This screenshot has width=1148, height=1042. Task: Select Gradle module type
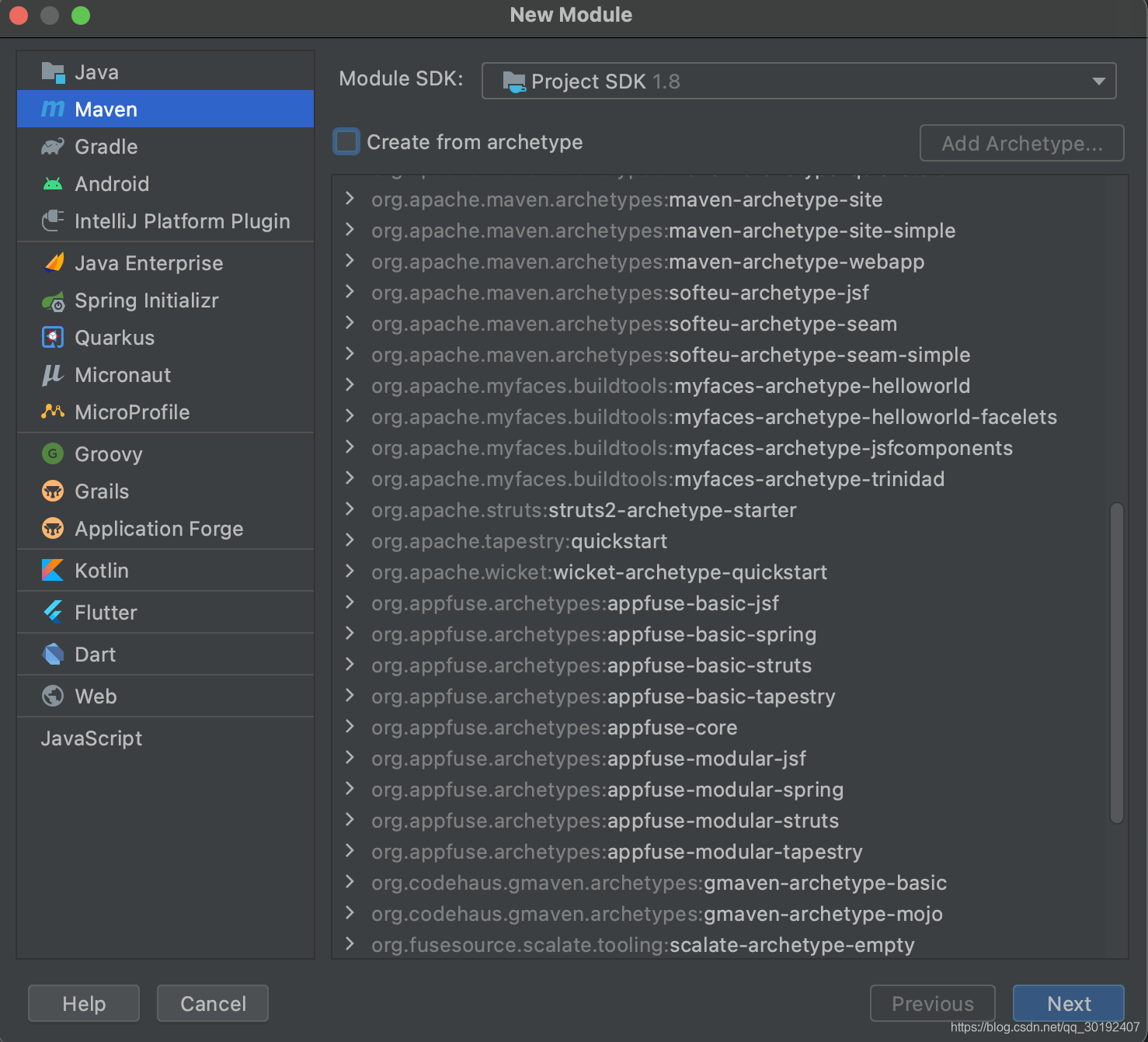pos(165,147)
